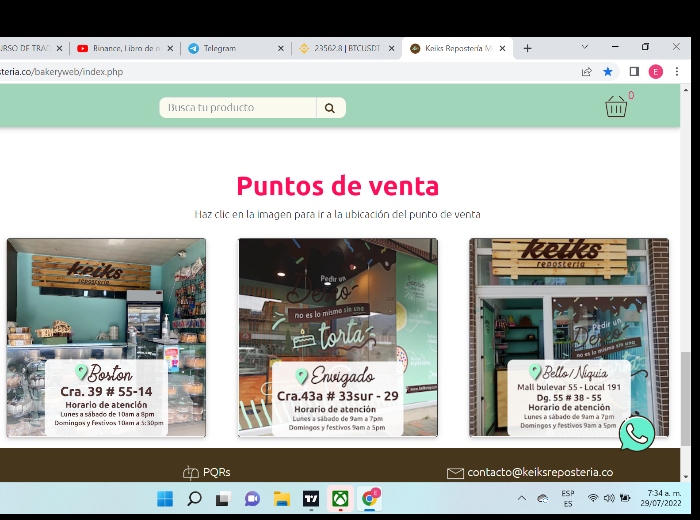Viewport: 700px width, 520px height.
Task: Open TradingView from the taskbar
Action: tap(311, 499)
